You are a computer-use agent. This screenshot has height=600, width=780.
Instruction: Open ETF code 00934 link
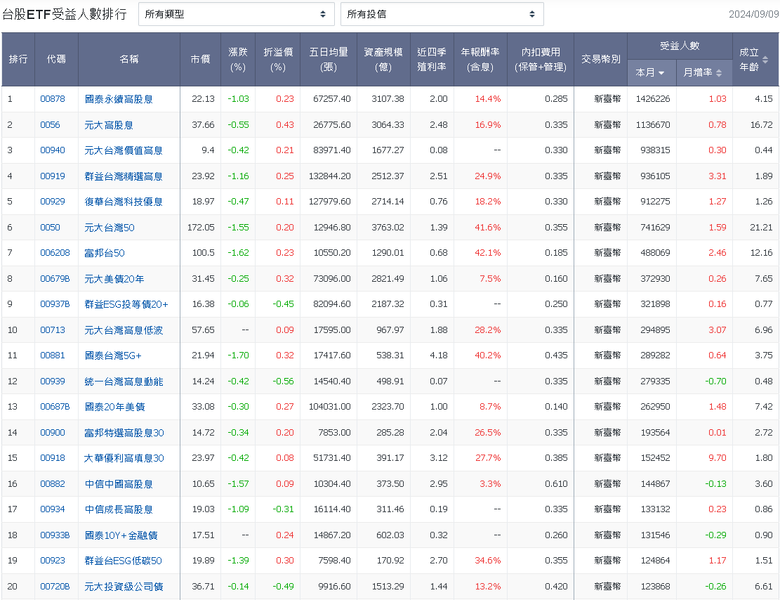pyautogui.click(x=52, y=509)
